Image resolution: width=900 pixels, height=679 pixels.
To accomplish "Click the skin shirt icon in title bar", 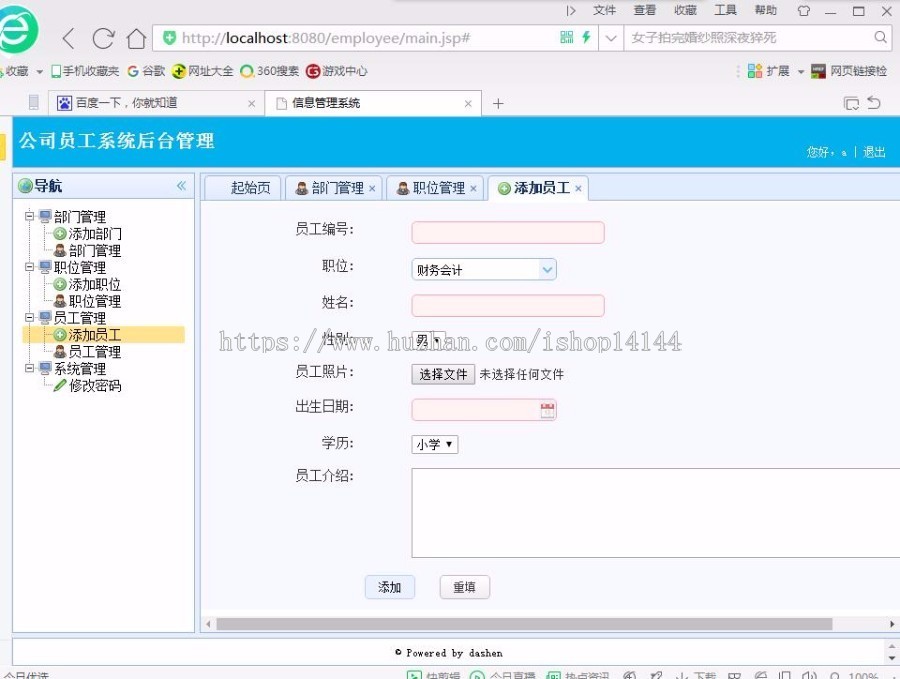I will pyautogui.click(x=804, y=10).
